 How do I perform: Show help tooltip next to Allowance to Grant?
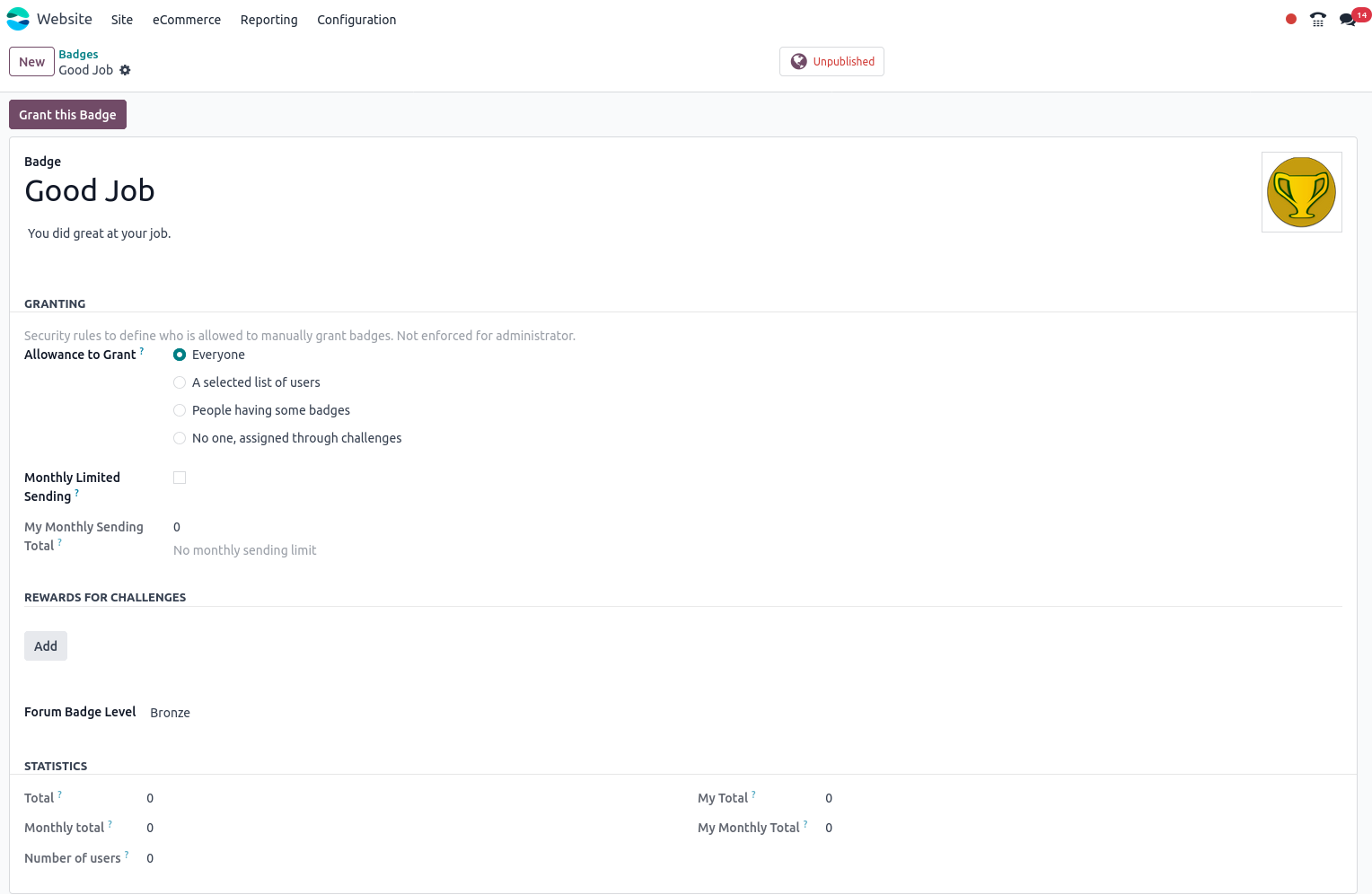point(142,351)
